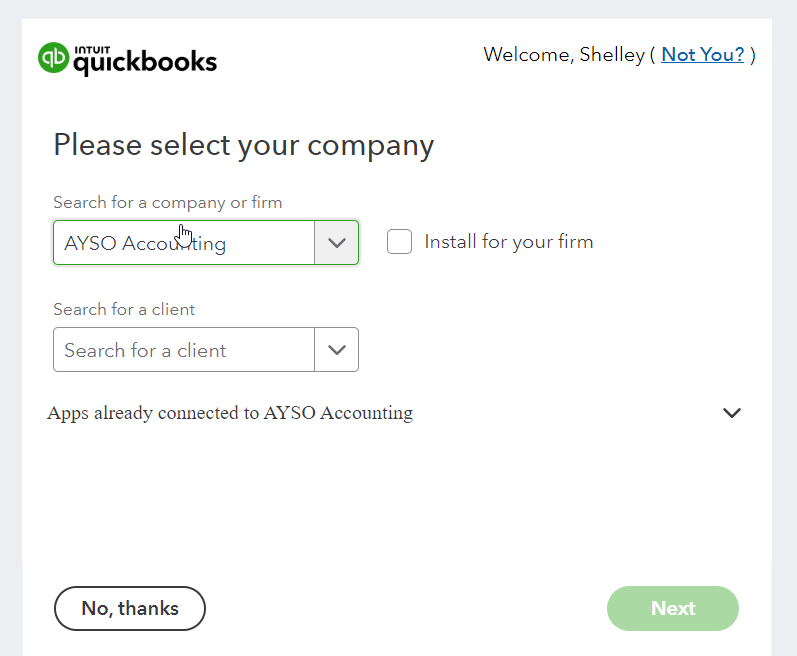The width and height of the screenshot is (797, 656).
Task: Click the word Welcome in the header
Action: 526,55
